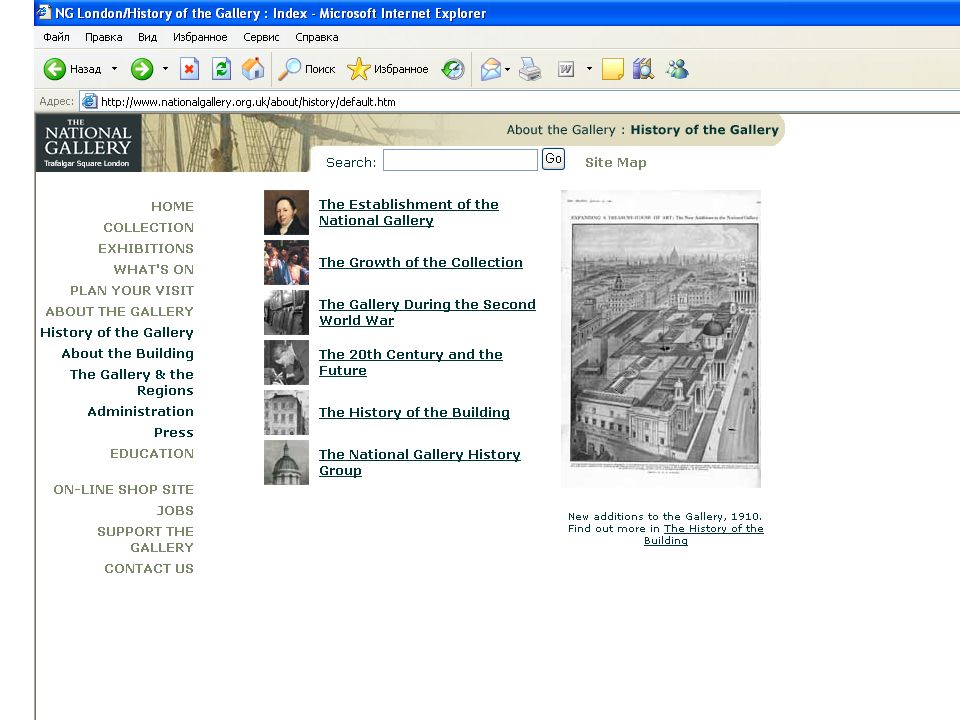The image size is (960, 720).
Task: Open PLAN YOUR VISIT in sidebar
Action: tap(132, 290)
